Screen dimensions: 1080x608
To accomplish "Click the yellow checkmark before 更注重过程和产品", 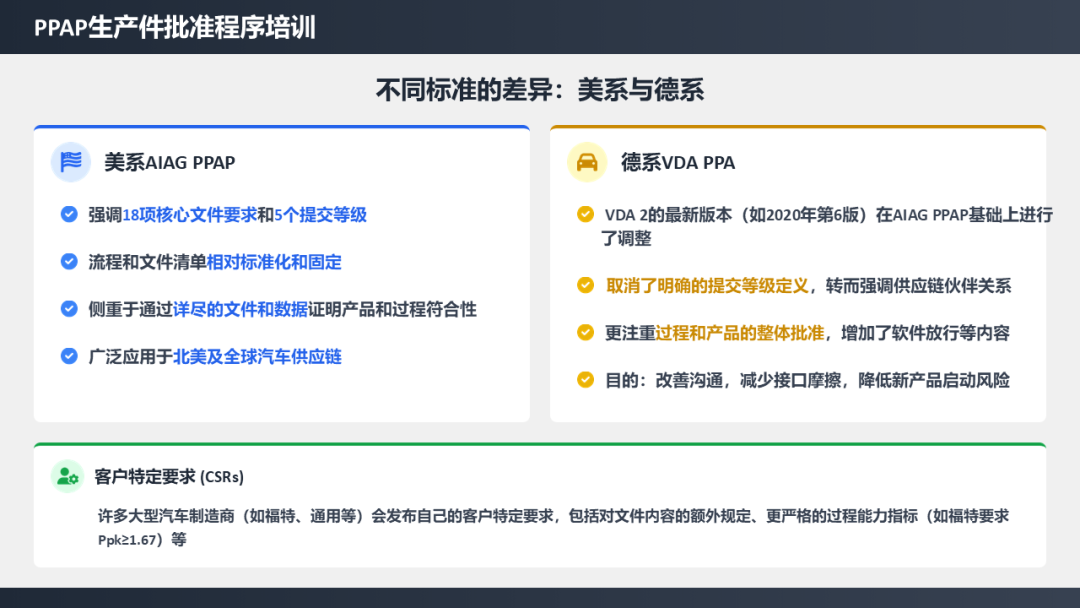I will (585, 333).
